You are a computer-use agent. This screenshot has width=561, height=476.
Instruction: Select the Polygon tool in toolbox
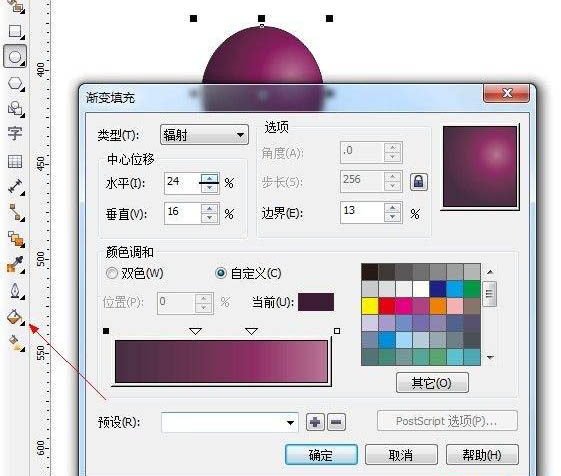click(x=15, y=83)
